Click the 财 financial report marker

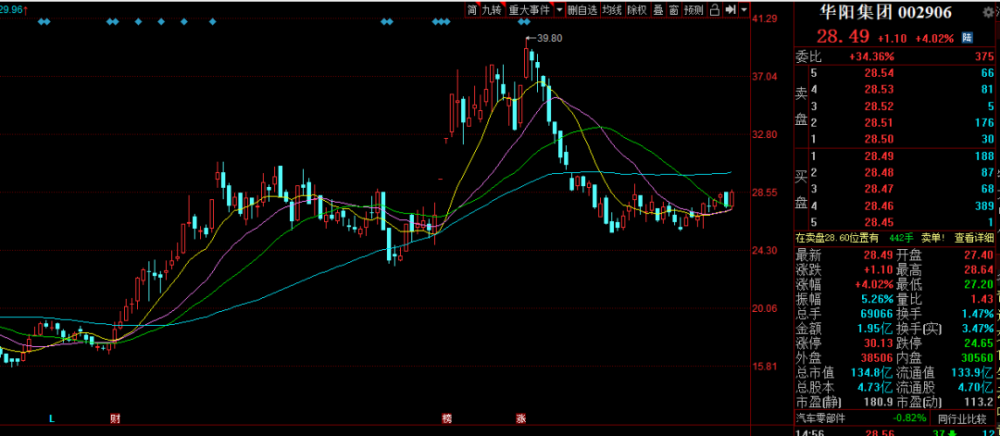pyautogui.click(x=115, y=419)
